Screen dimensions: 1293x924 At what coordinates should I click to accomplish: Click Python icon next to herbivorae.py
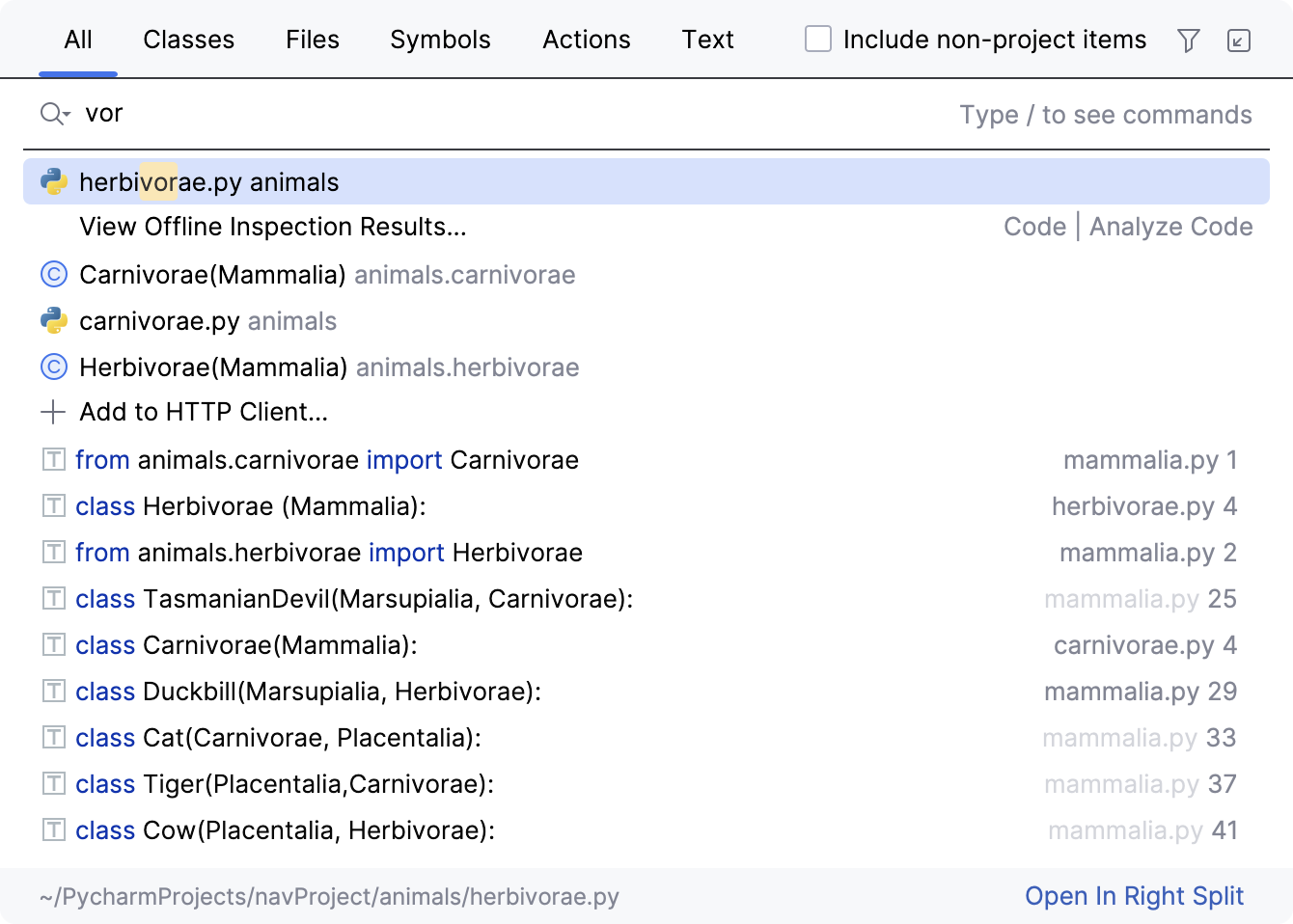(x=54, y=181)
